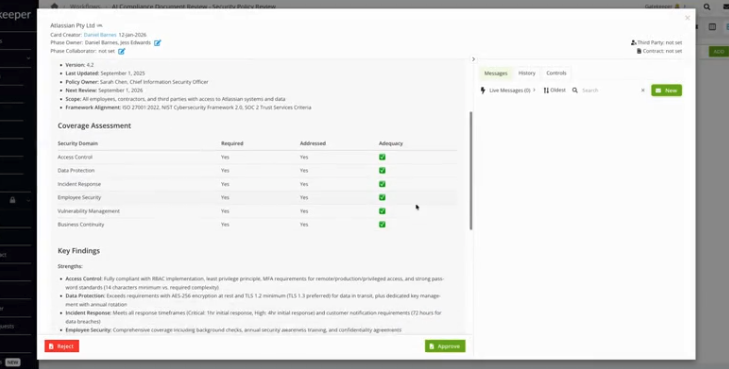The width and height of the screenshot is (729, 369).
Task: Open global search in the top bar
Action: click(707, 7)
